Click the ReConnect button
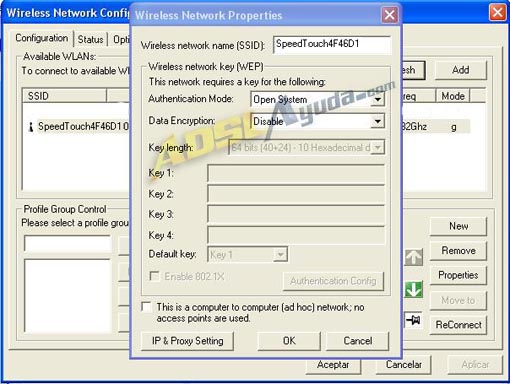The height and width of the screenshot is (384, 510). tap(458, 325)
